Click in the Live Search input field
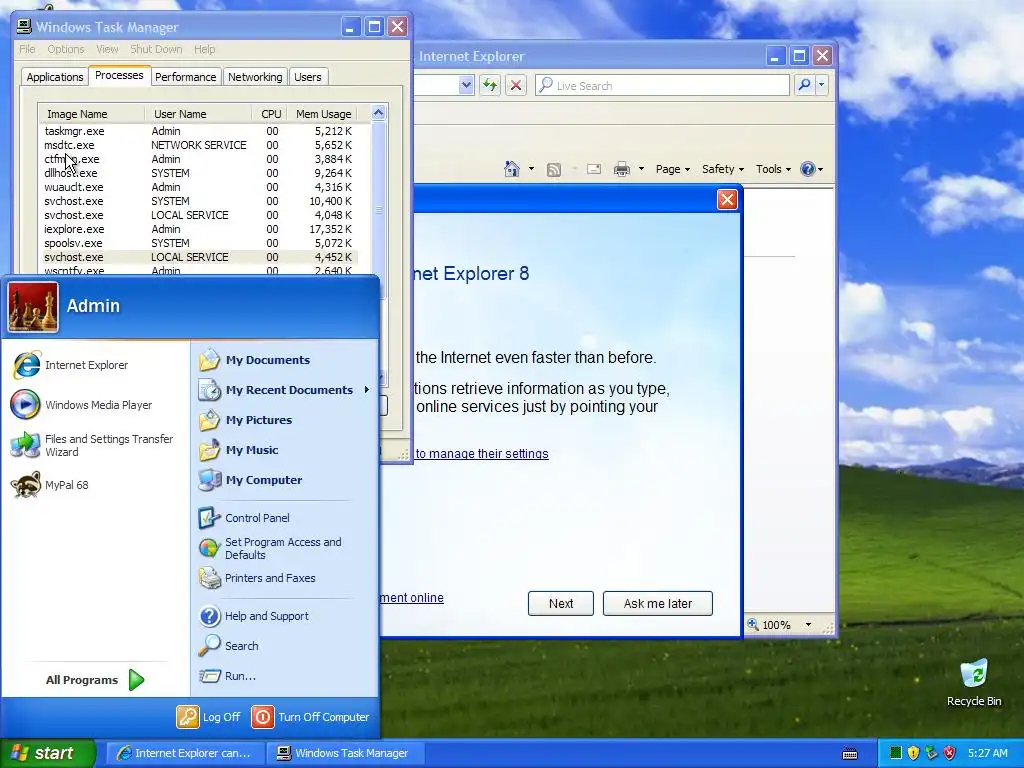This screenshot has width=1024, height=768. tap(663, 85)
